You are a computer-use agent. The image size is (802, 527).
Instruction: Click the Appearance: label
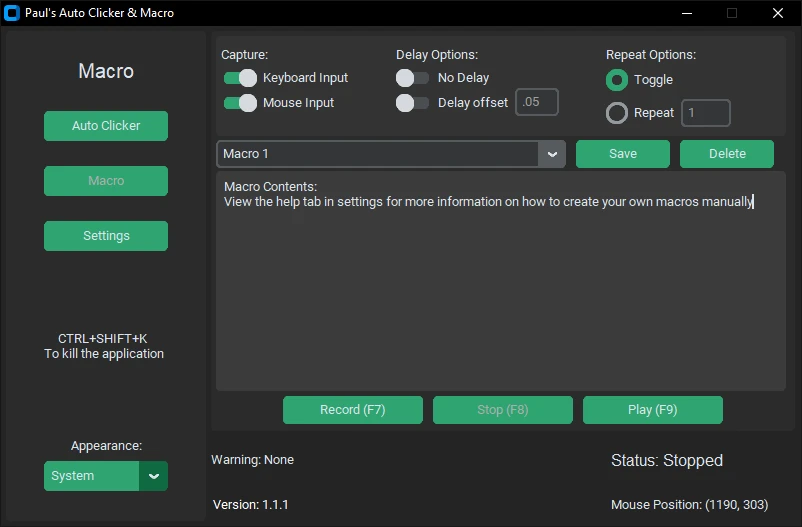tap(106, 446)
